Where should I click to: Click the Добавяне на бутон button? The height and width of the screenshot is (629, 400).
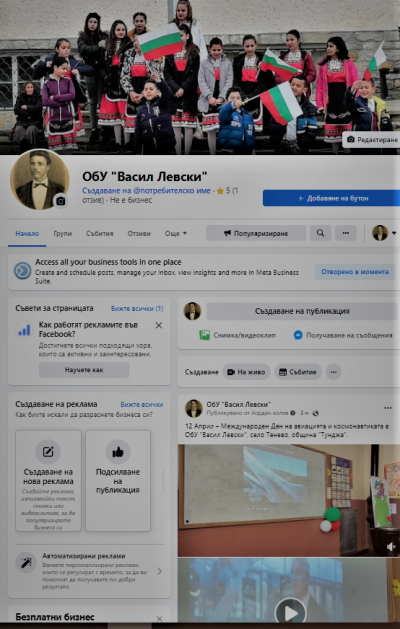[331, 198]
